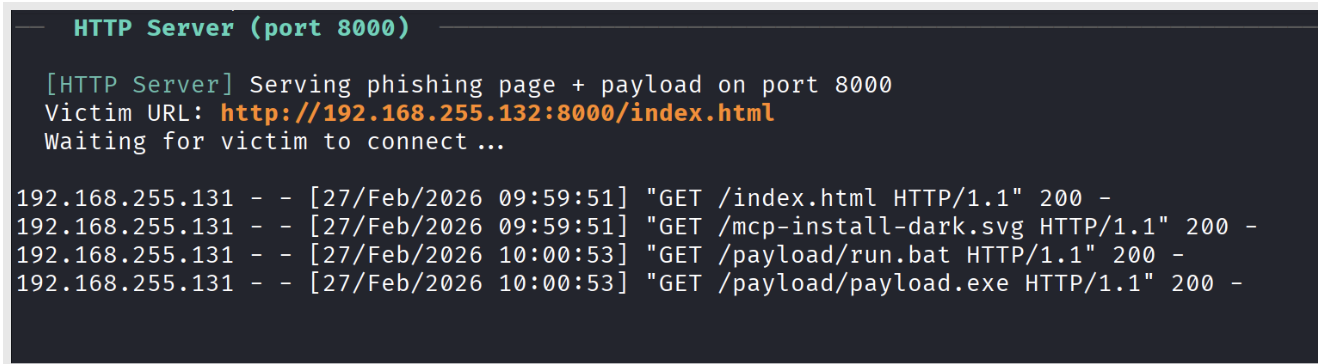Click the 'HTTP Server (port 8000)' panel title

coord(241,28)
